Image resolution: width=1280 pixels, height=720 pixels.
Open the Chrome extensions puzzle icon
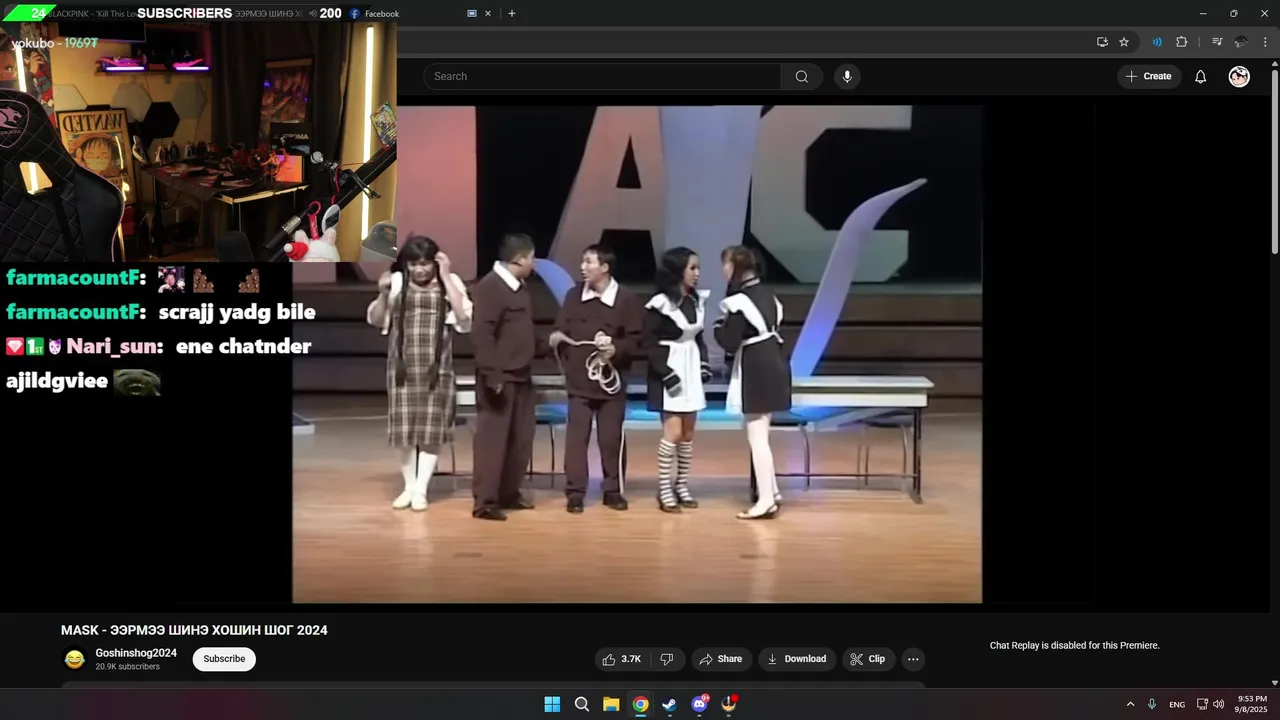[x=1181, y=42]
